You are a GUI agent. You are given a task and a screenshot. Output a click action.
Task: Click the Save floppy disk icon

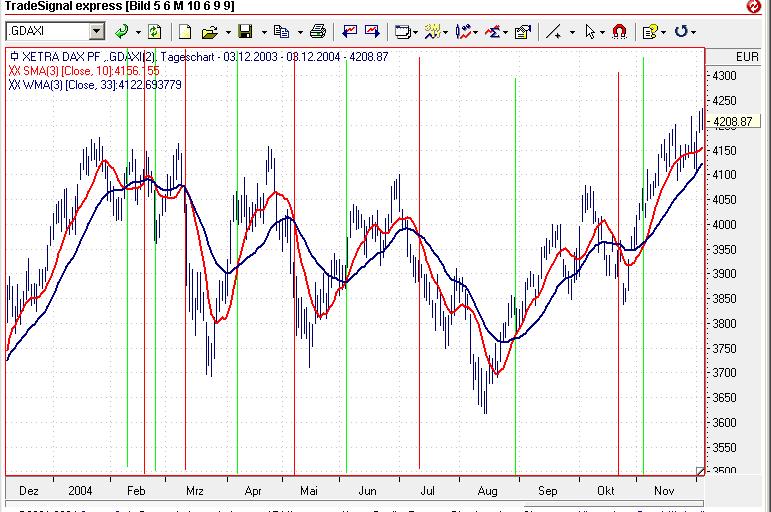coord(245,32)
